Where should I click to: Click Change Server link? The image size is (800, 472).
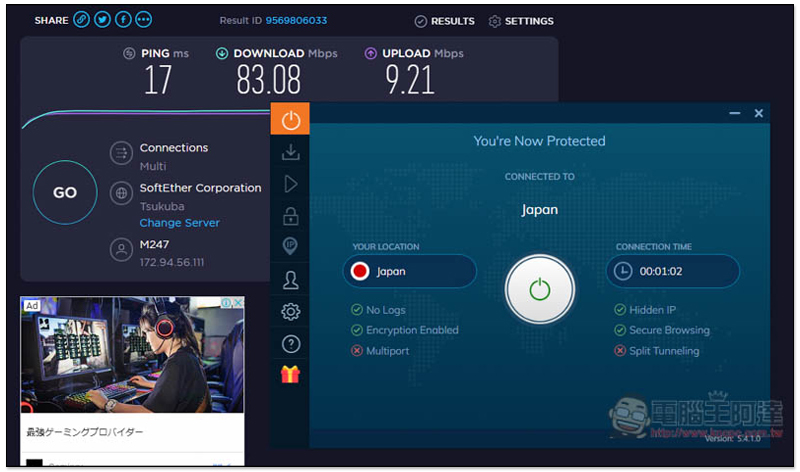(180, 223)
